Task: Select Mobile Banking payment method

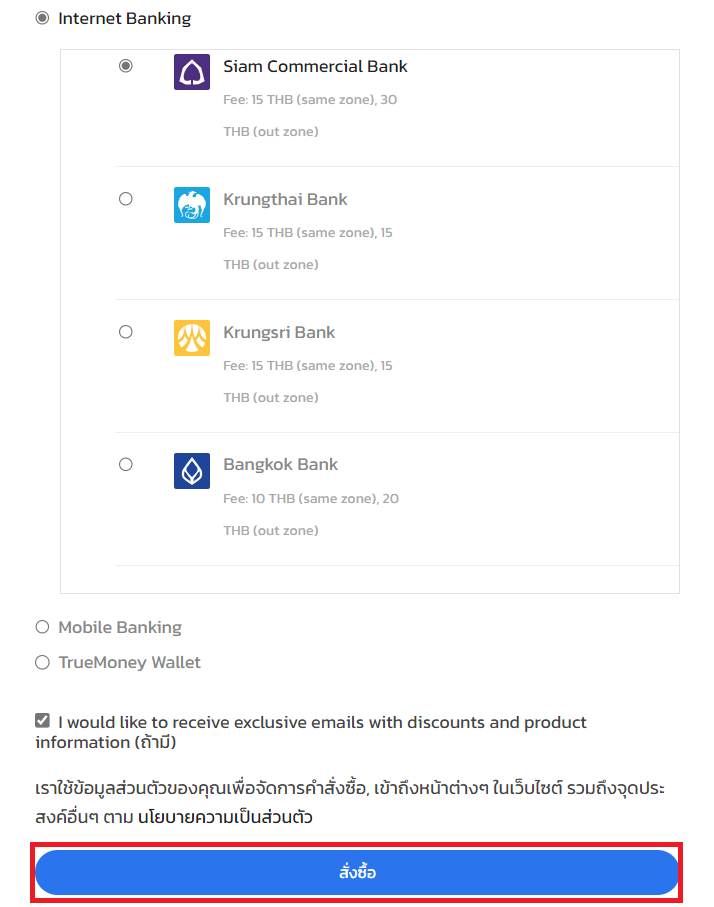Action: [x=42, y=627]
